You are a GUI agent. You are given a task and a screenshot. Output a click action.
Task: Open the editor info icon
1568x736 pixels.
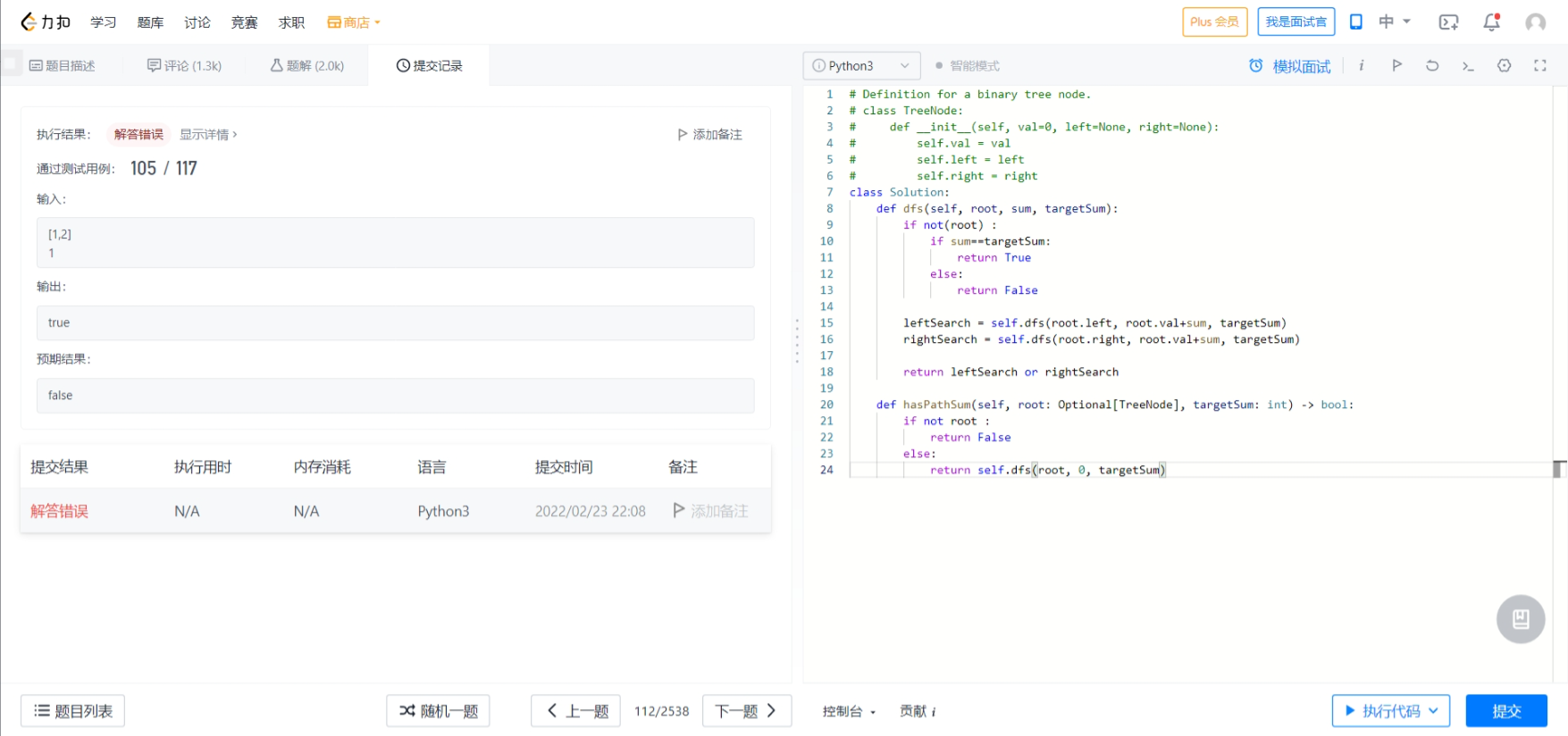(x=1361, y=65)
